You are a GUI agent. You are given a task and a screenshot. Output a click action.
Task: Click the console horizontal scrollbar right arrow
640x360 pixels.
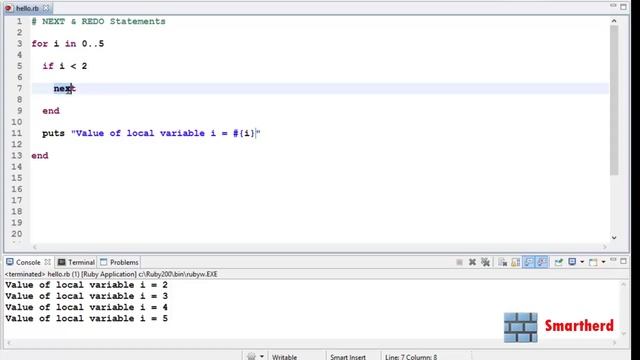tap(614, 343)
